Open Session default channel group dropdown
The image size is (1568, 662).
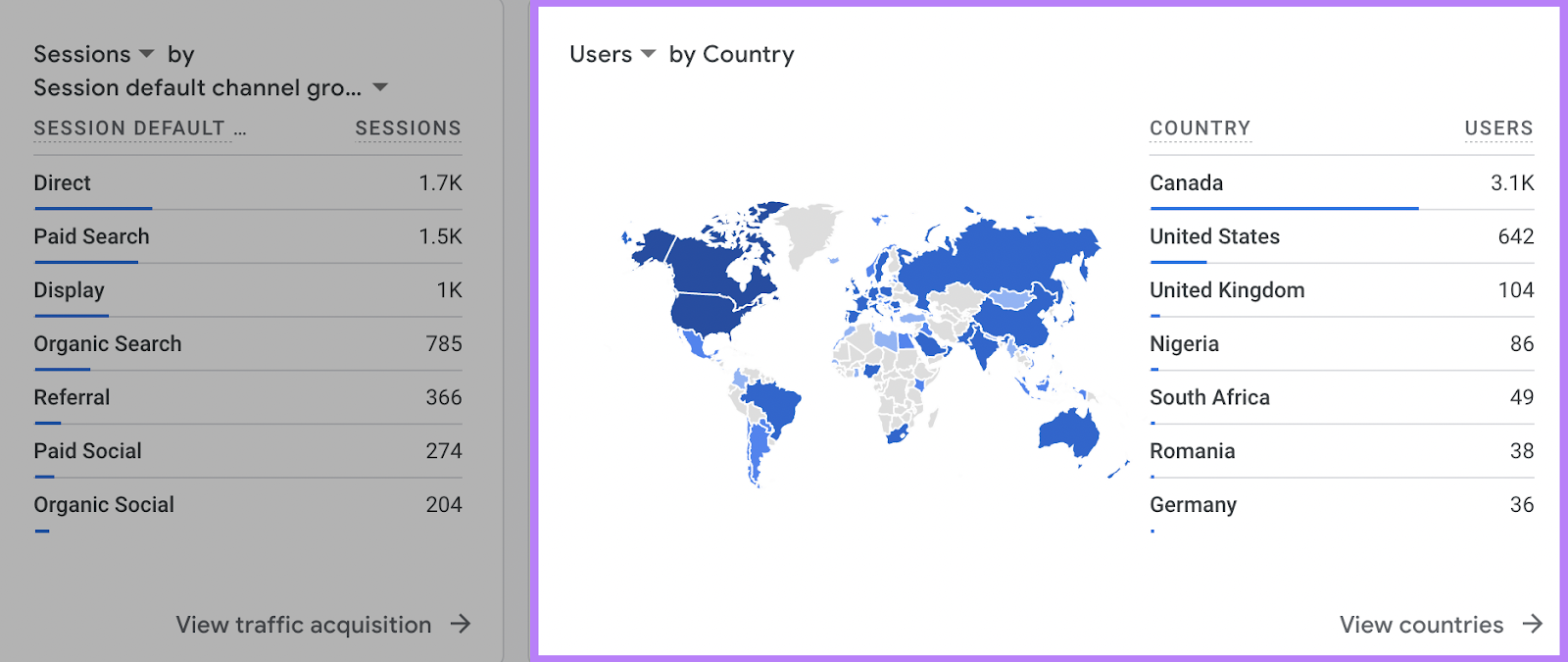coord(380,88)
